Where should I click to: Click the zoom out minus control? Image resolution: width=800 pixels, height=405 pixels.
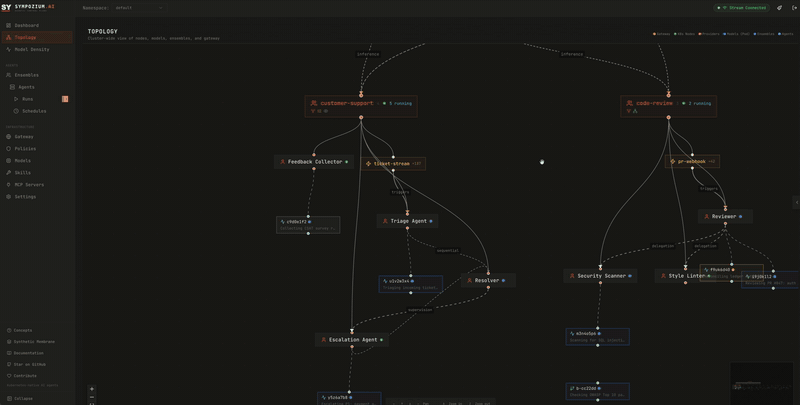click(92, 396)
